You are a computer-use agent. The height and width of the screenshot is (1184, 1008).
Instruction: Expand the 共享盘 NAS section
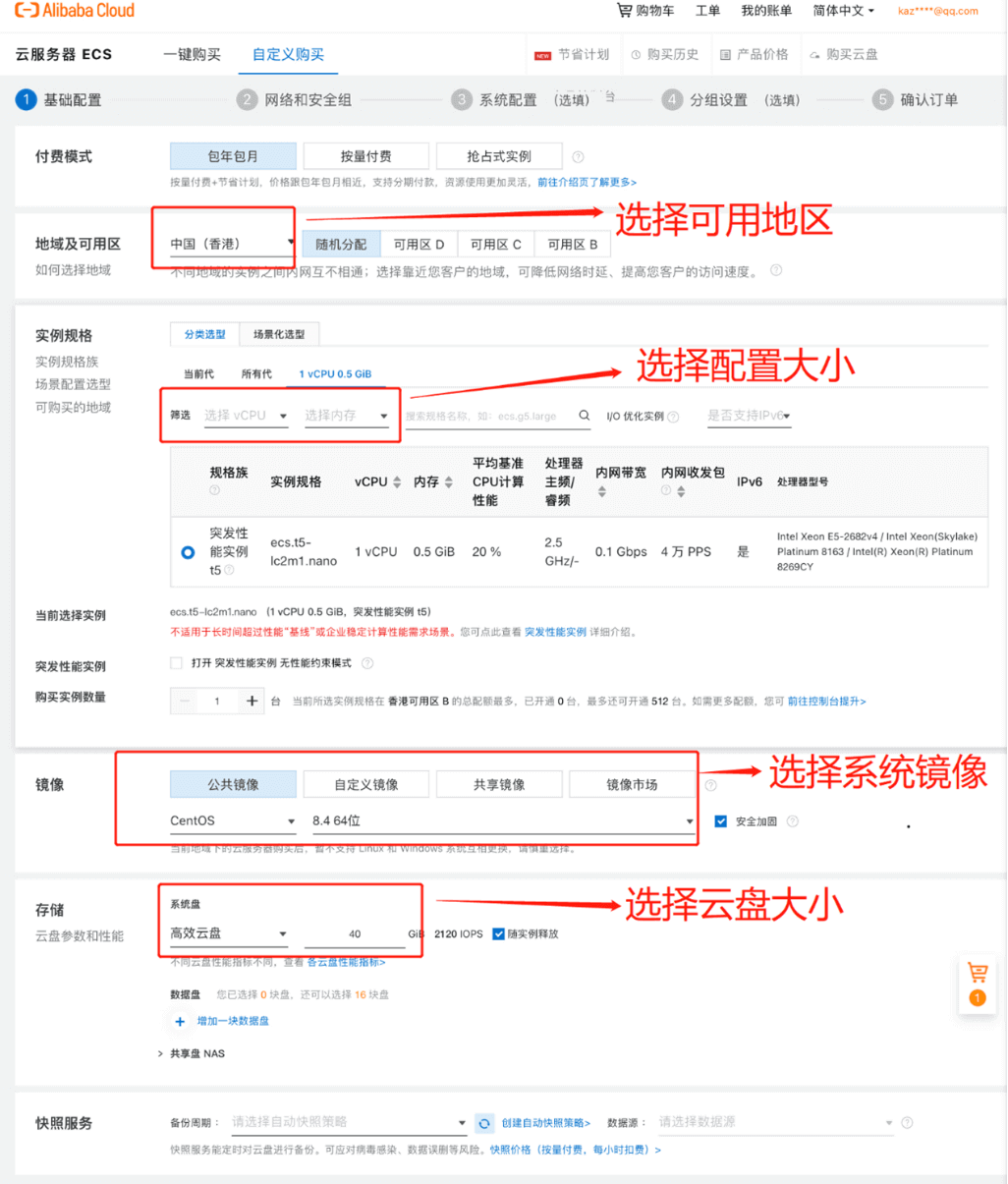(192, 1054)
